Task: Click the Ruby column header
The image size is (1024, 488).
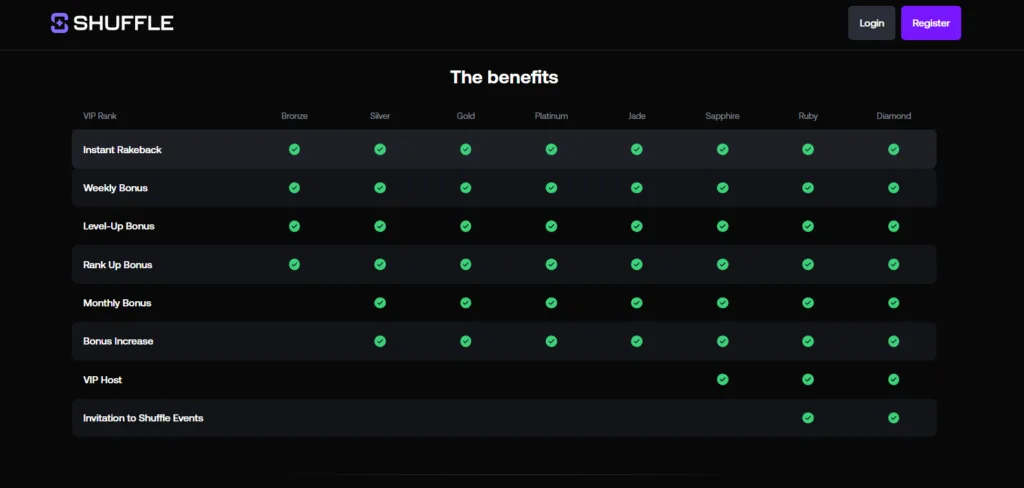Action: pos(808,116)
